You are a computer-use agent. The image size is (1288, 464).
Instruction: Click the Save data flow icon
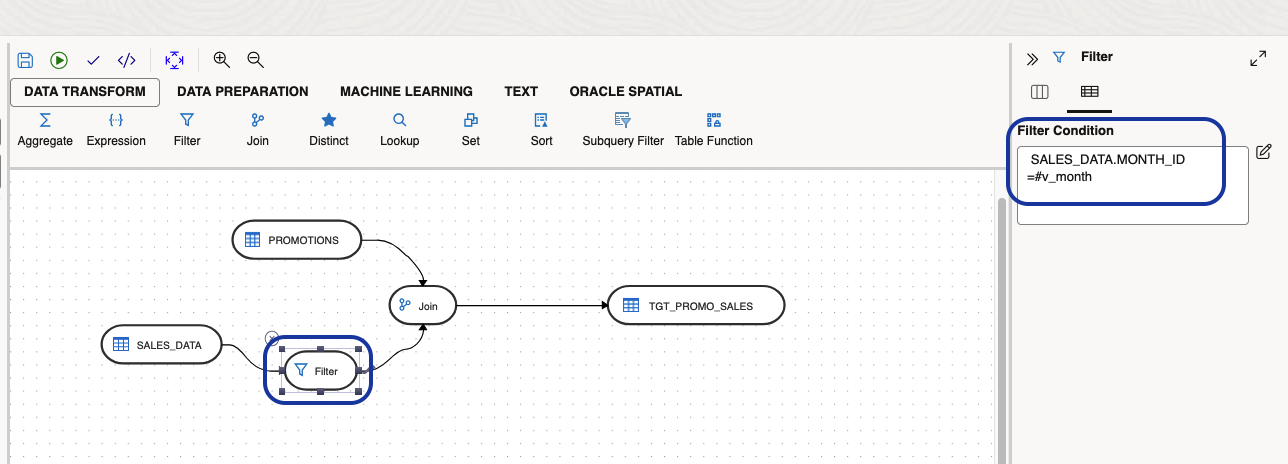(x=26, y=60)
